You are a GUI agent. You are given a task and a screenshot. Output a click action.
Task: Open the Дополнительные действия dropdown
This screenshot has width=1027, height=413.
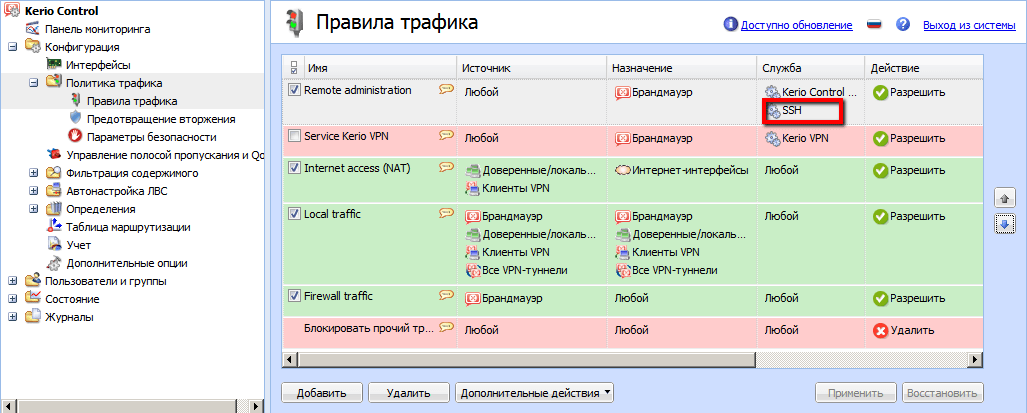[534, 393]
